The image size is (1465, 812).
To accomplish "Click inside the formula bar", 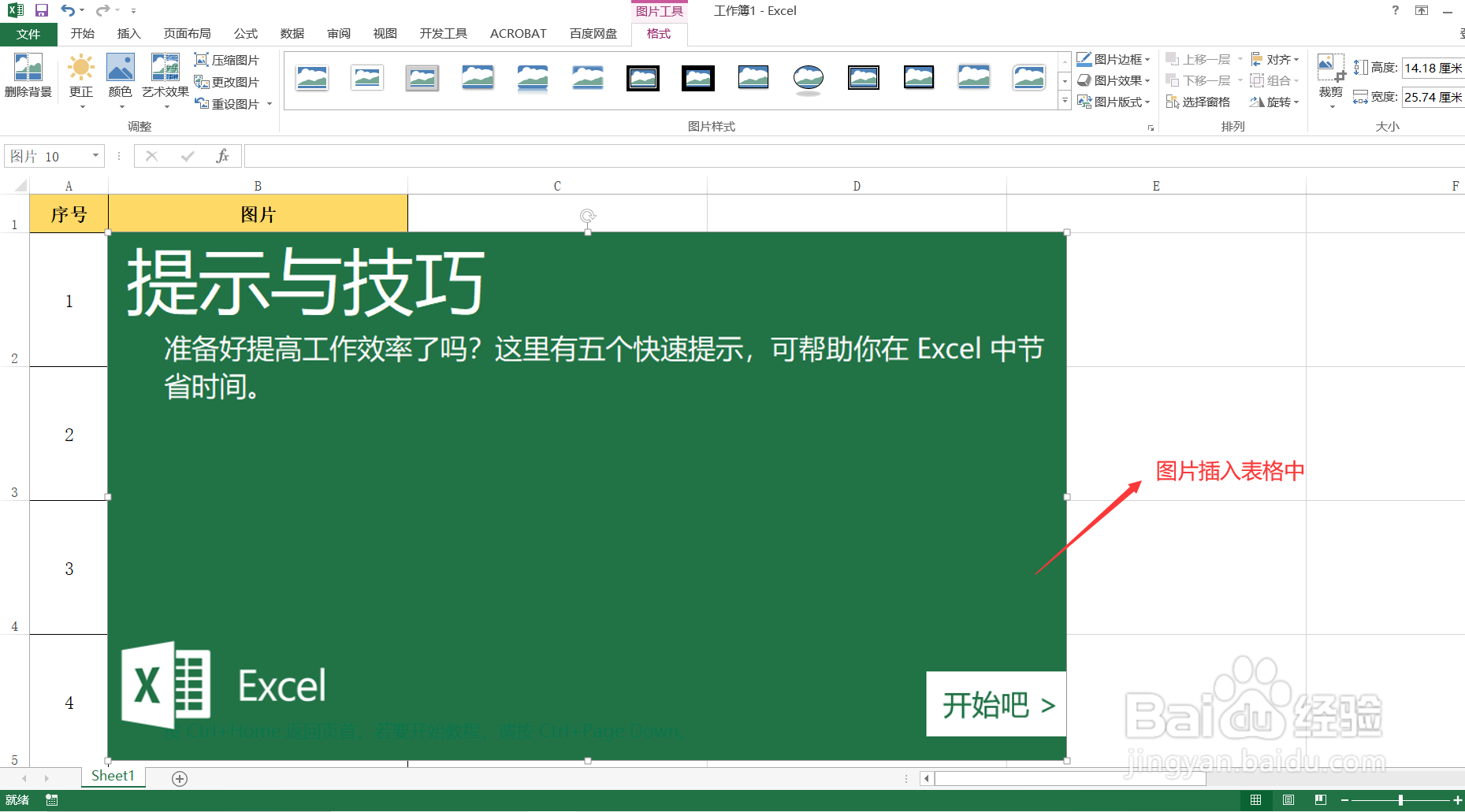I will point(854,156).
